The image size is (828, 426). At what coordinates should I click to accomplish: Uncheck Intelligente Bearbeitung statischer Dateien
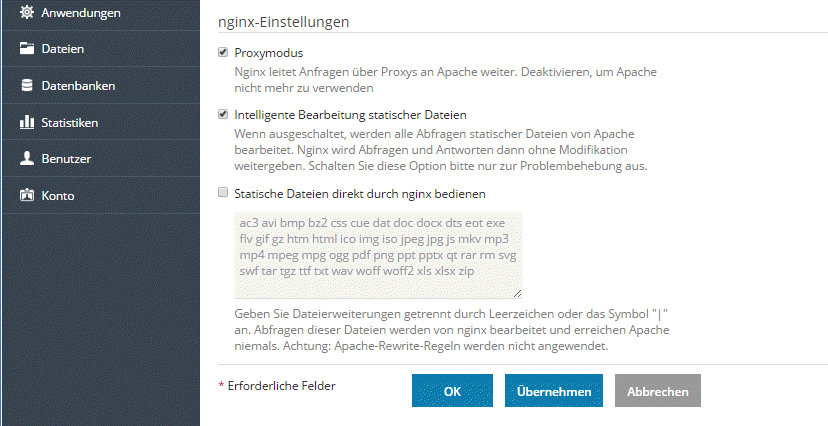click(x=223, y=114)
